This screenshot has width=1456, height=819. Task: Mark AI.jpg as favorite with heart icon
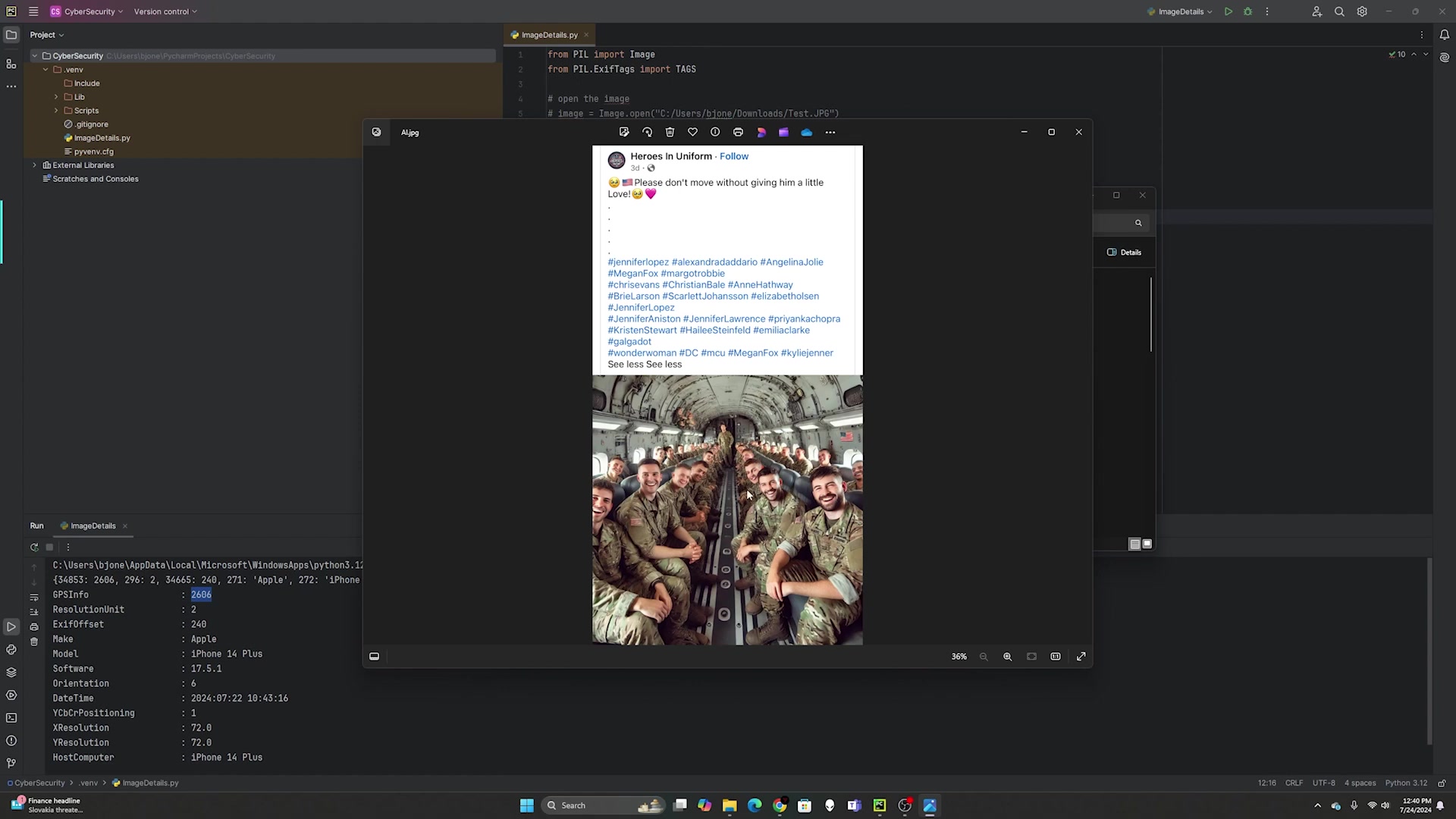click(x=692, y=132)
